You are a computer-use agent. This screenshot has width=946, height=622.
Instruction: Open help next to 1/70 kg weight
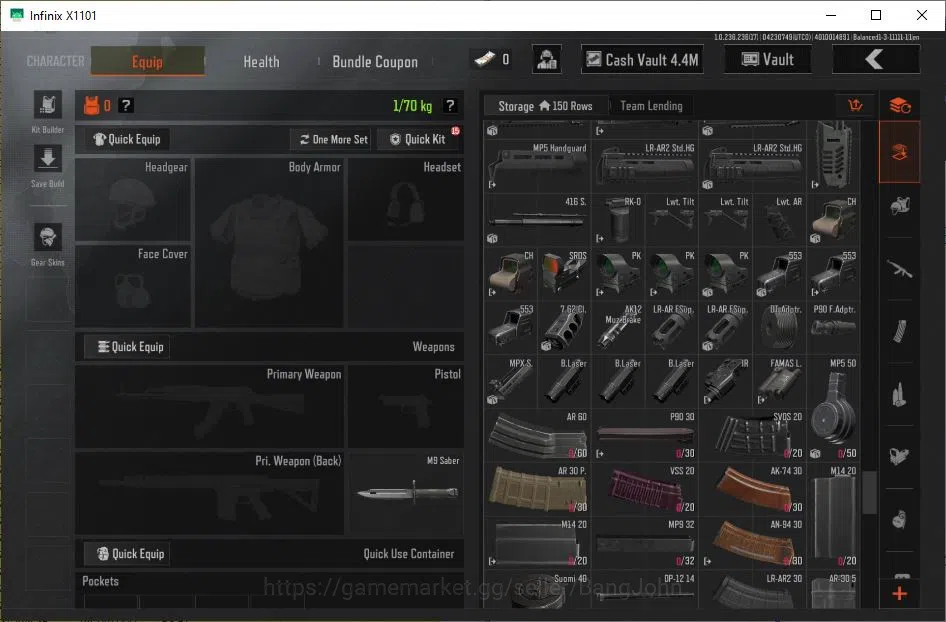[x=450, y=106]
